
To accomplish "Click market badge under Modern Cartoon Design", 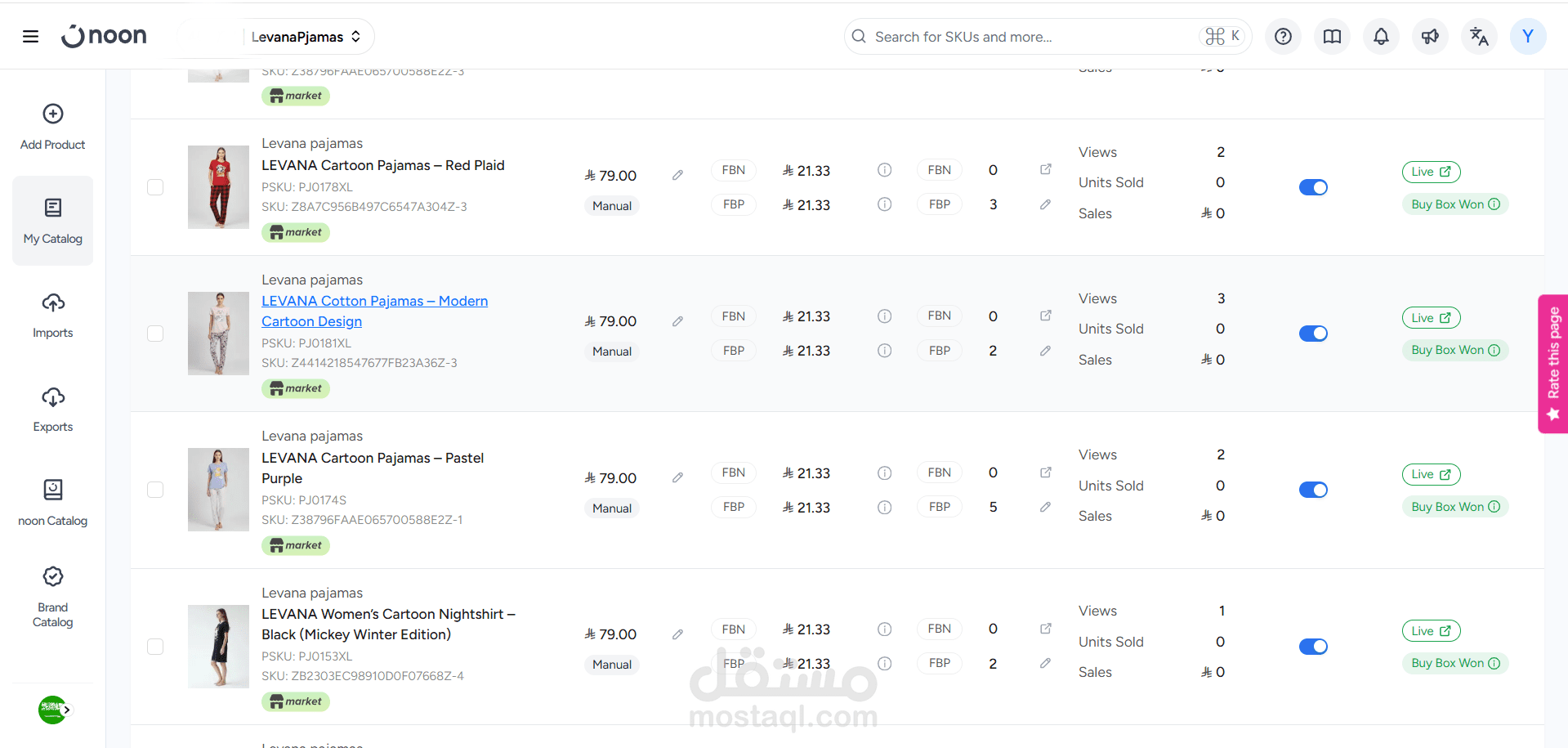I will pyautogui.click(x=296, y=388).
